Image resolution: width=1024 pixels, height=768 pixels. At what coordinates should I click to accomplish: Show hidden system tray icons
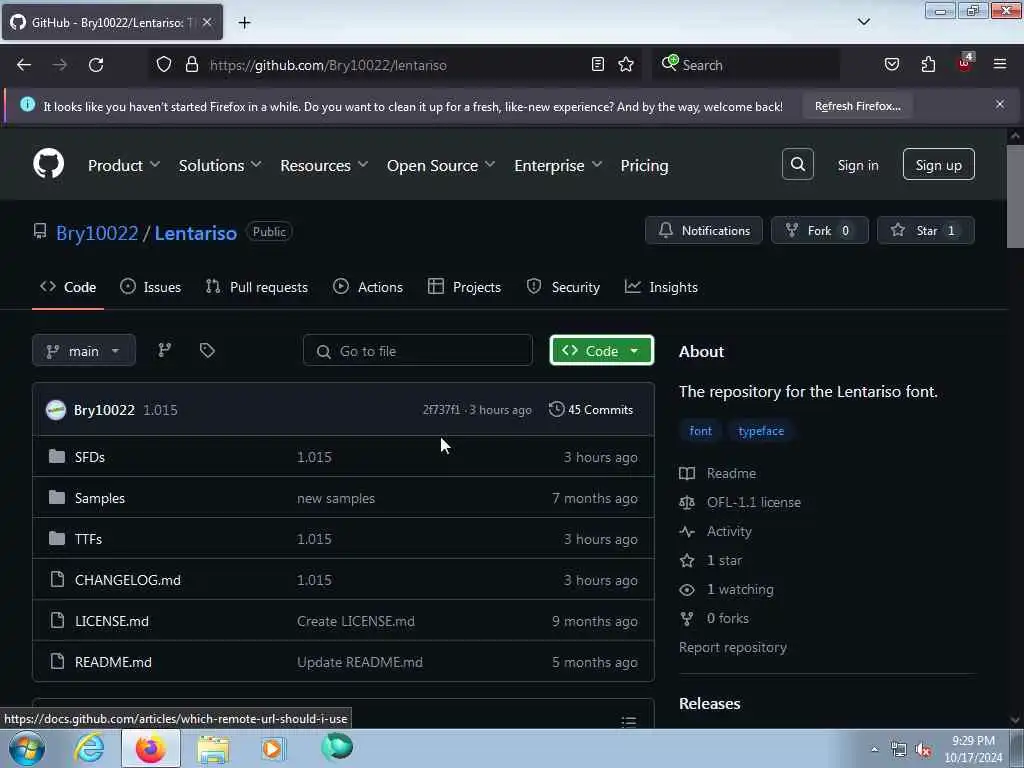(874, 750)
